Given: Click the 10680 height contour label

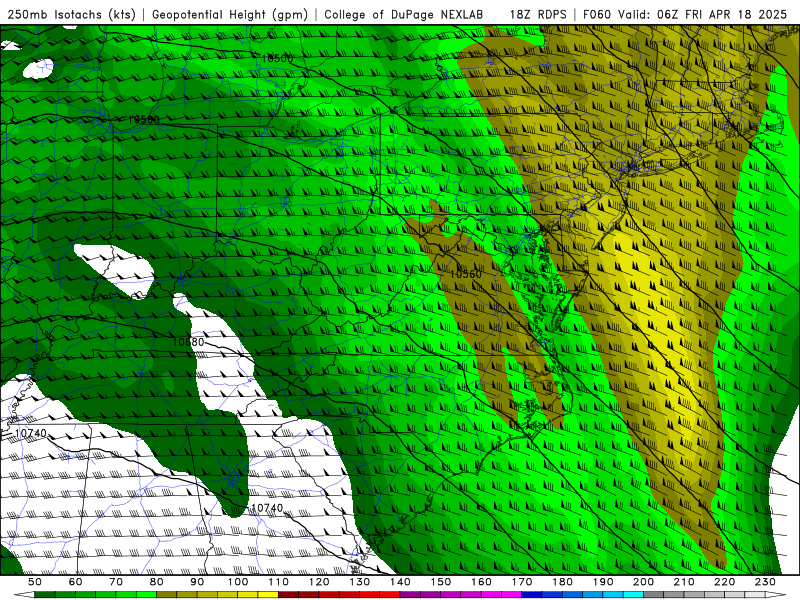Looking at the screenshot, I should click(188, 342).
